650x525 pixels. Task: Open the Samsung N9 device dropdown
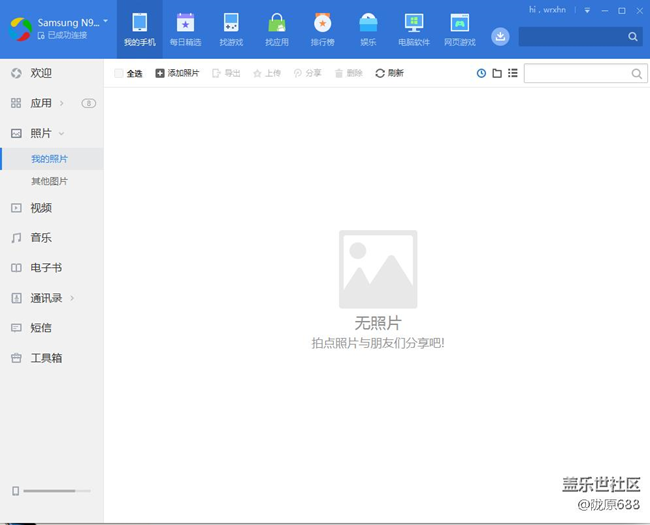tap(105, 20)
